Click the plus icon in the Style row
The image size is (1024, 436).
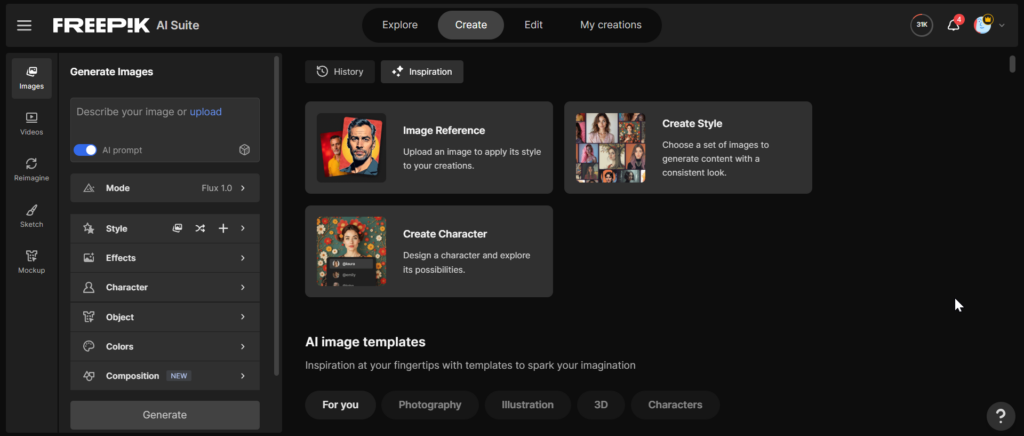[x=223, y=228]
